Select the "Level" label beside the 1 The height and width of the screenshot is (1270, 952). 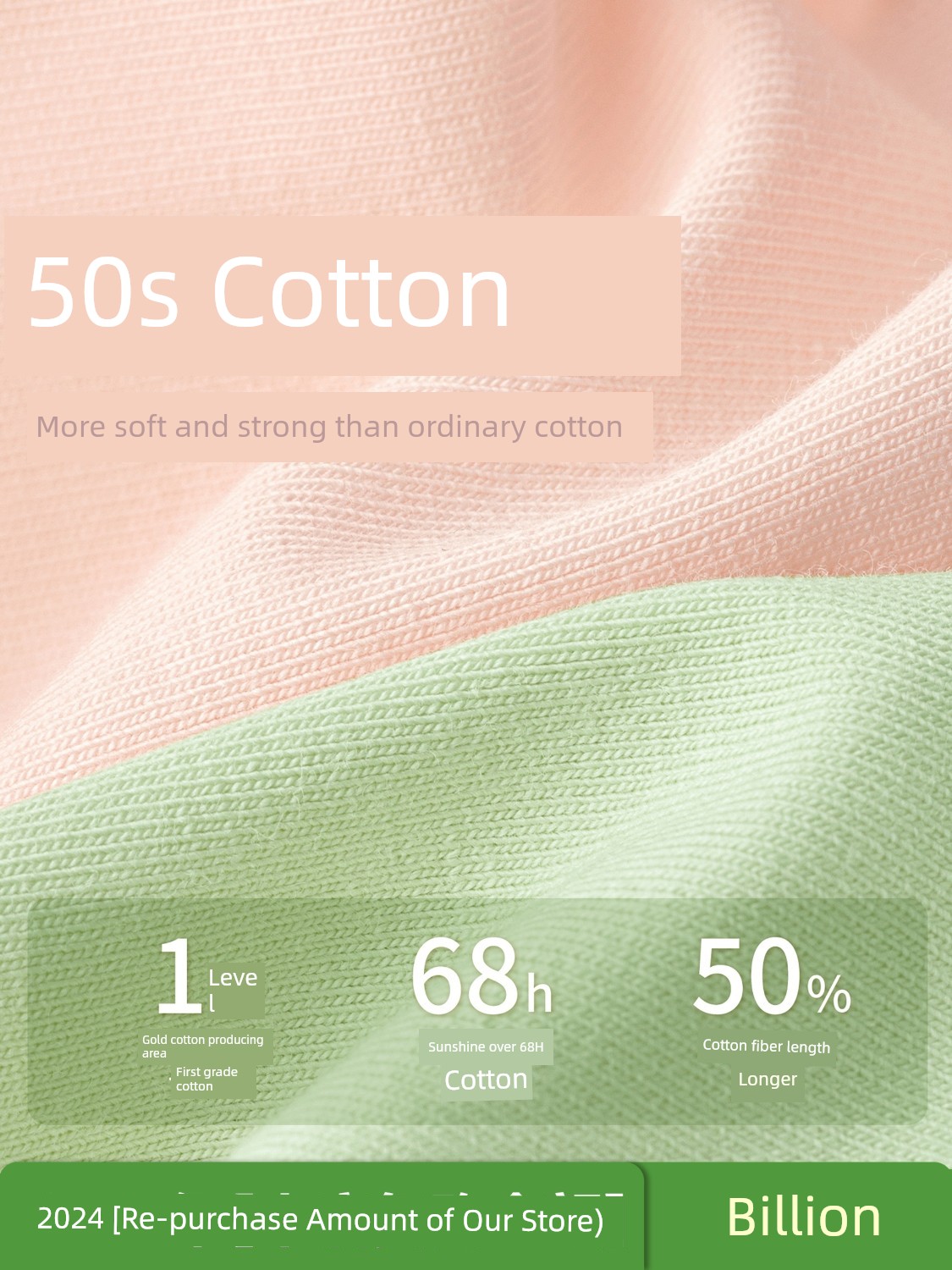233,989
